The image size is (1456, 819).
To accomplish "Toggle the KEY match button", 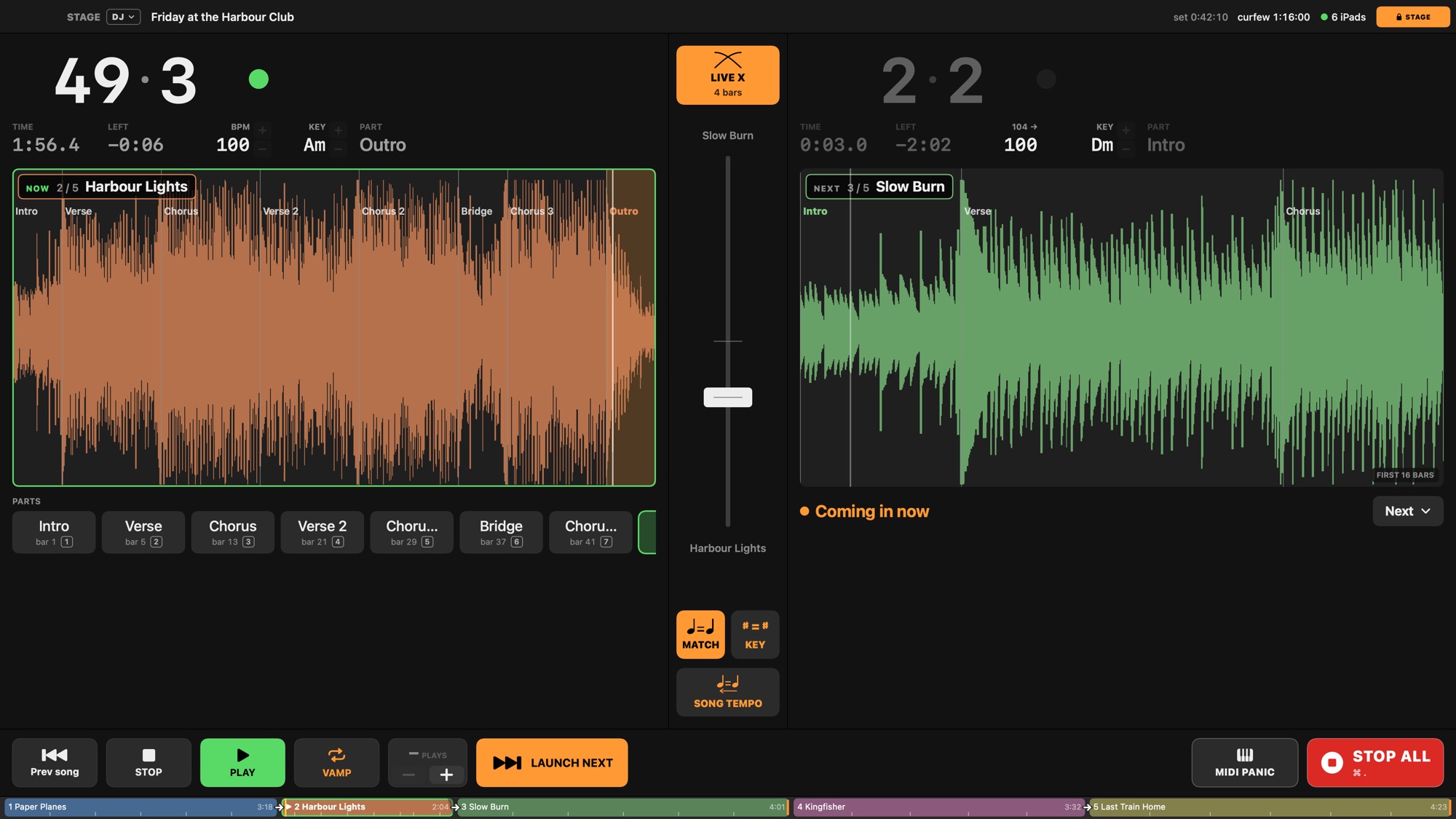I will (755, 634).
